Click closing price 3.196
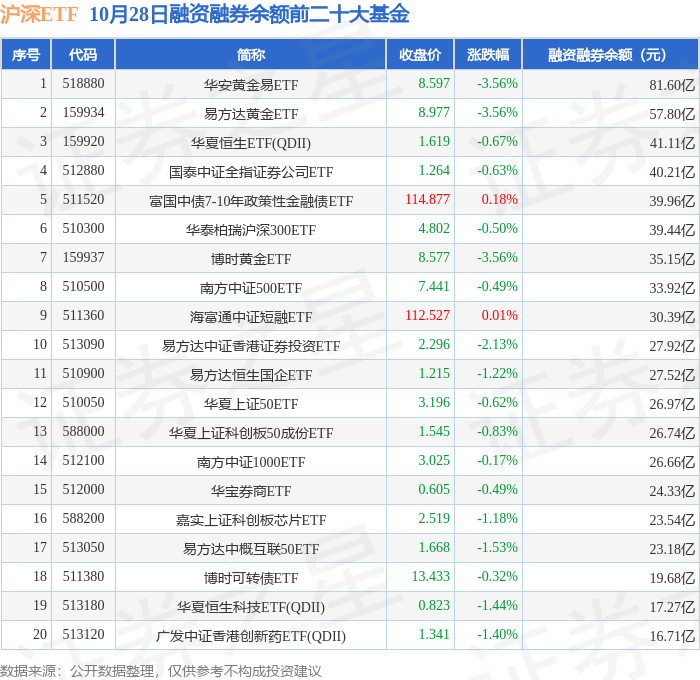The image size is (700, 680). [x=434, y=403]
